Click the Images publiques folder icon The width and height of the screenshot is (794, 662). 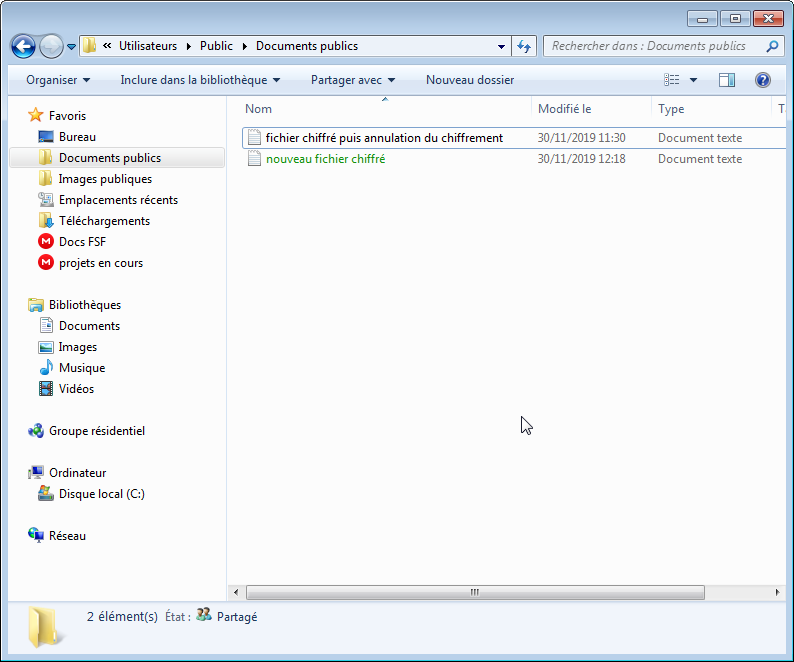pos(46,178)
